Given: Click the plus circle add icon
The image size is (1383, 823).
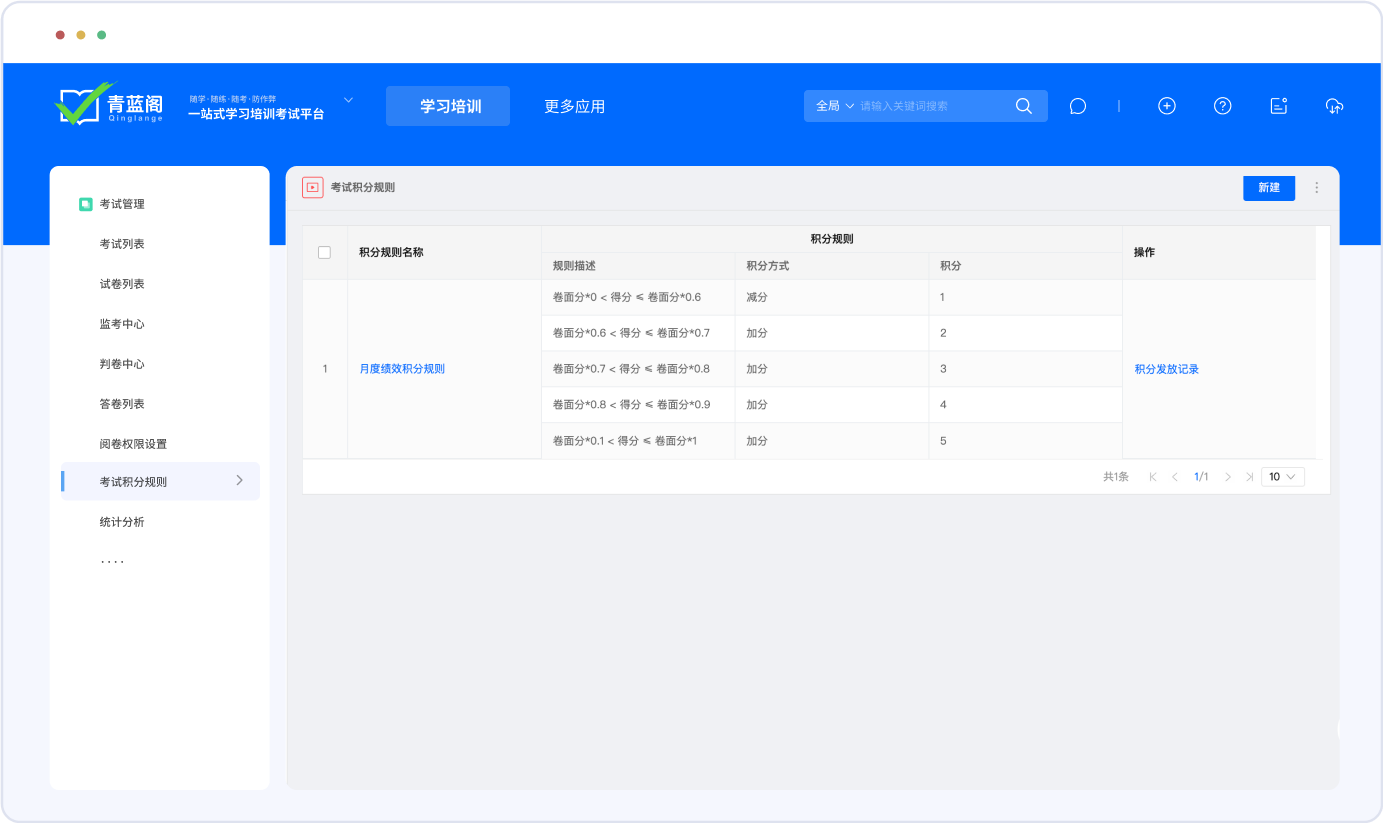Looking at the screenshot, I should [x=1166, y=106].
